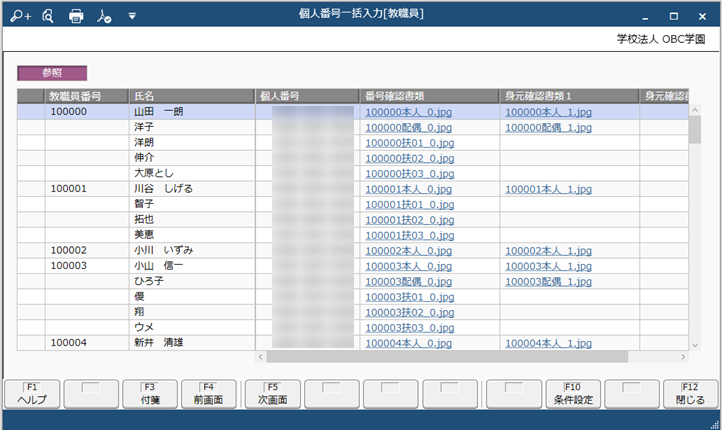Select staff number cell 100002

point(87,250)
